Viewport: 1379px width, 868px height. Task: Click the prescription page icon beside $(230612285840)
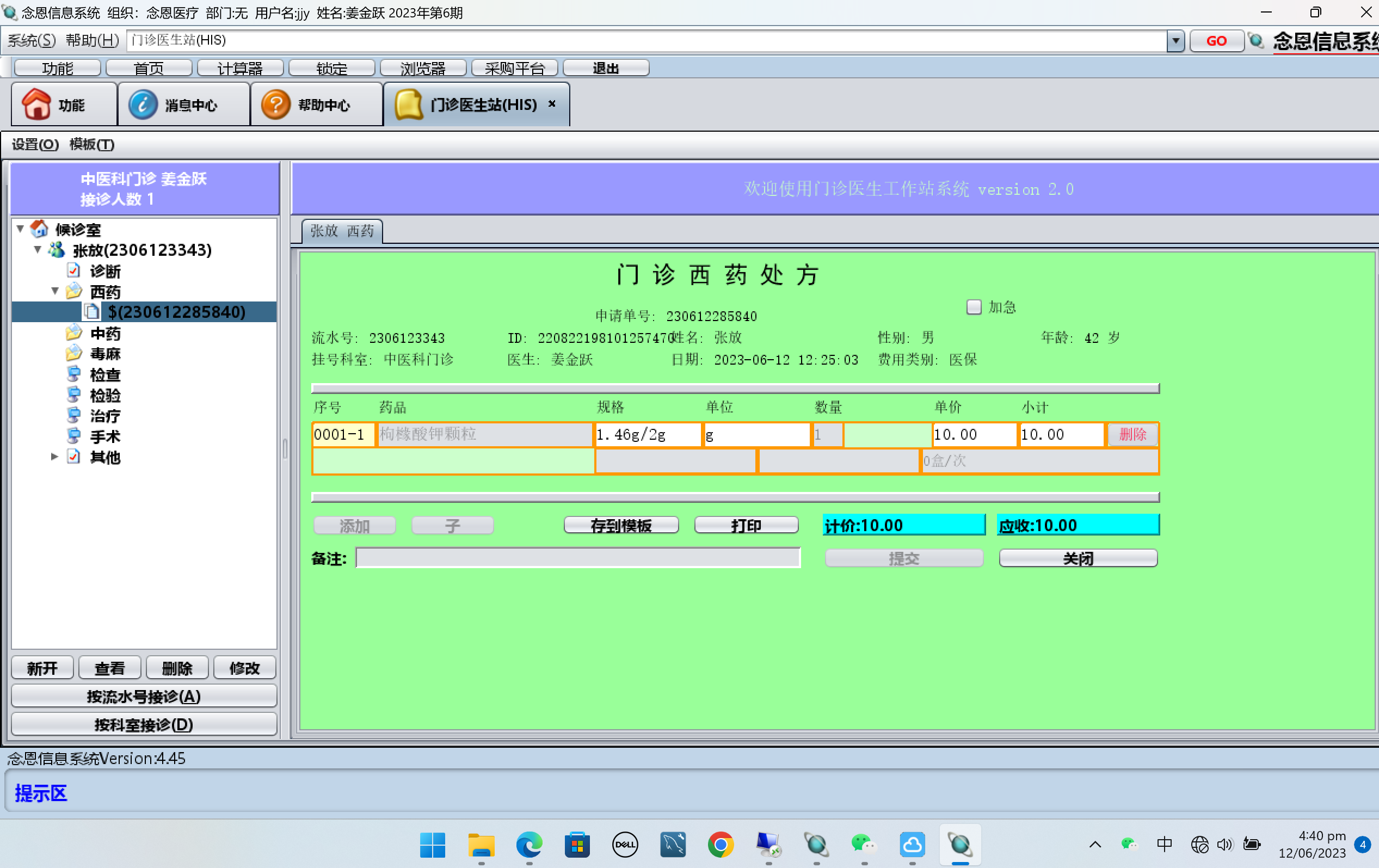[91, 311]
